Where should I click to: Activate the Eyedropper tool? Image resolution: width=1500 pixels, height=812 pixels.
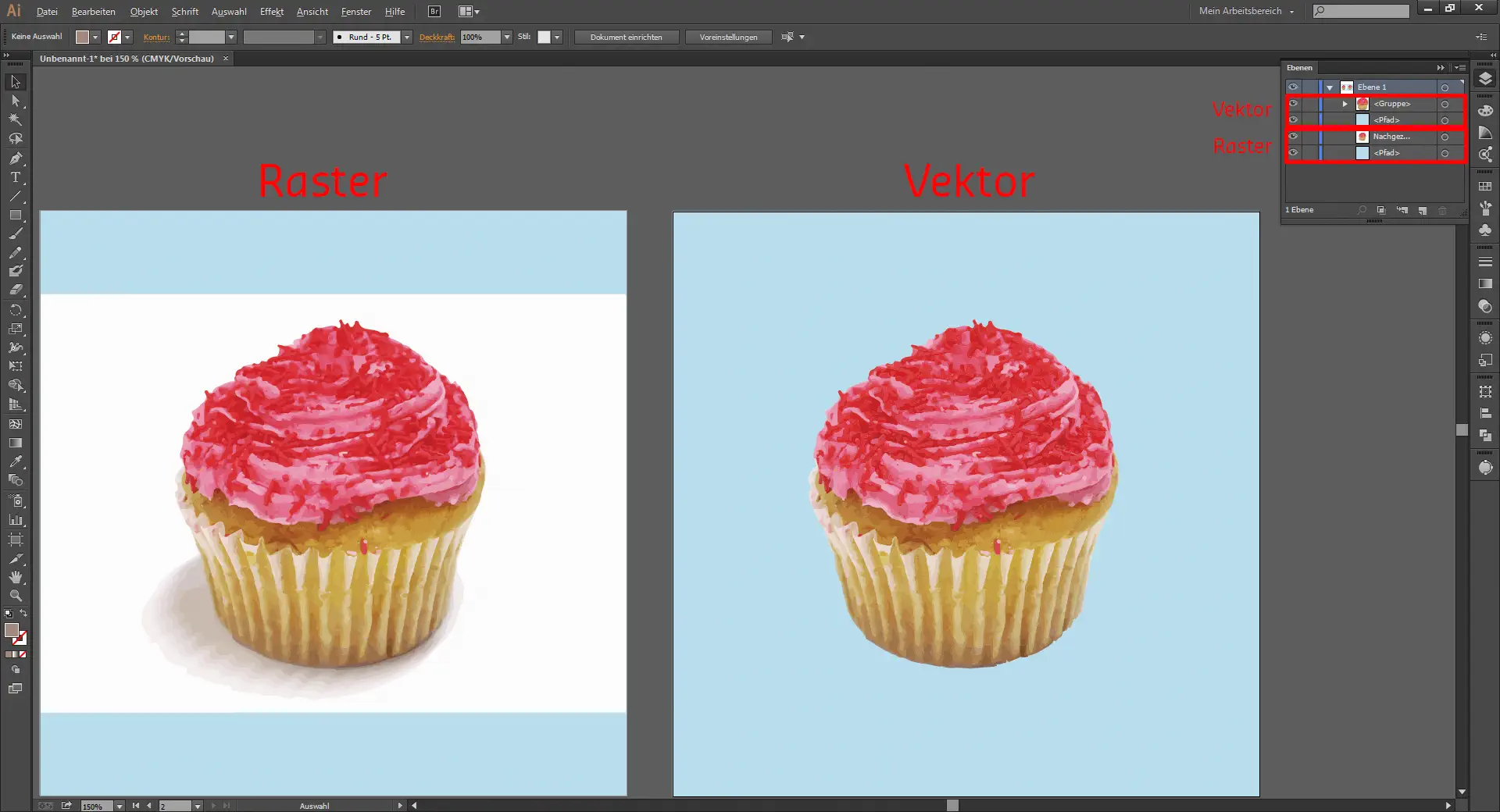(x=15, y=461)
